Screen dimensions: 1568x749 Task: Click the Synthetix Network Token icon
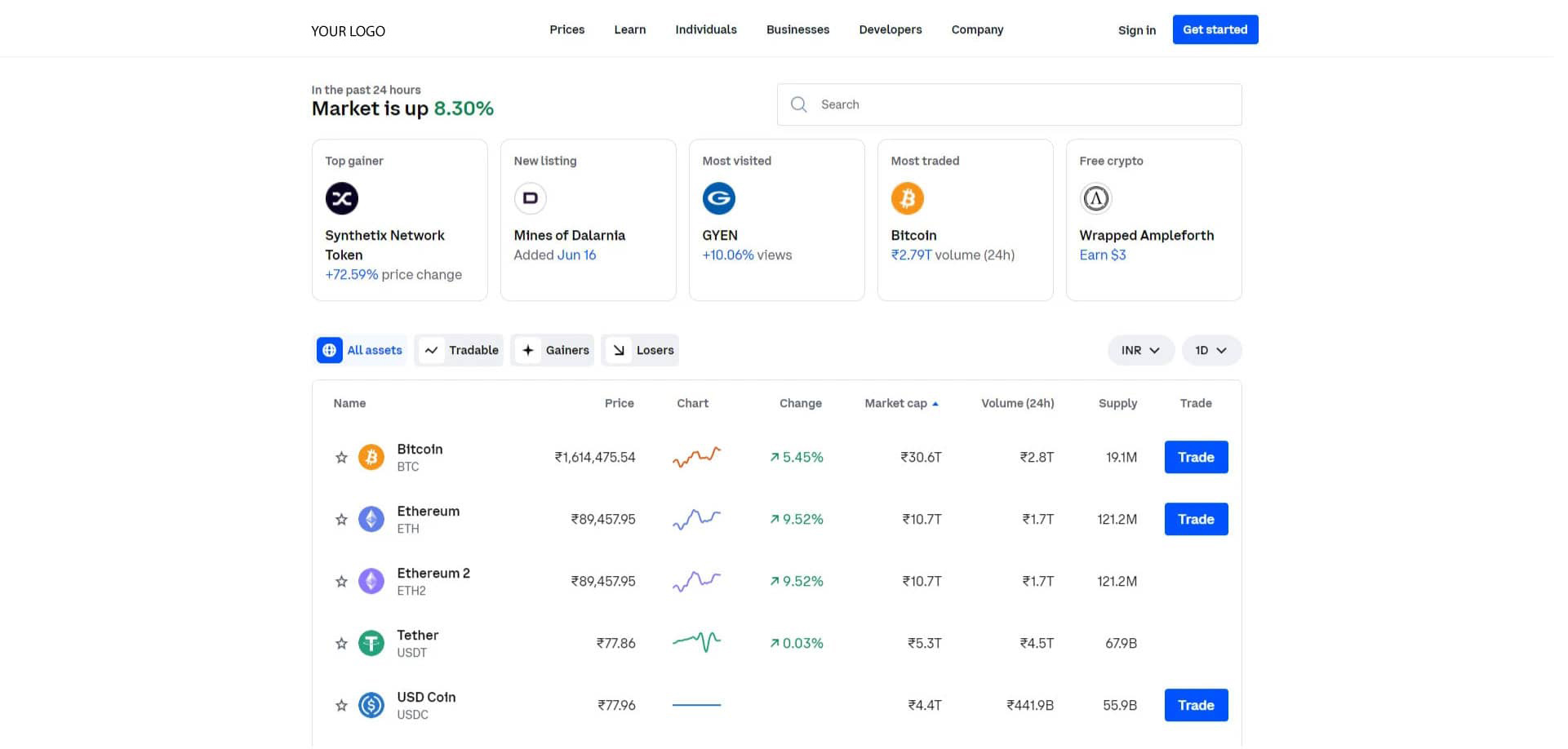[342, 198]
